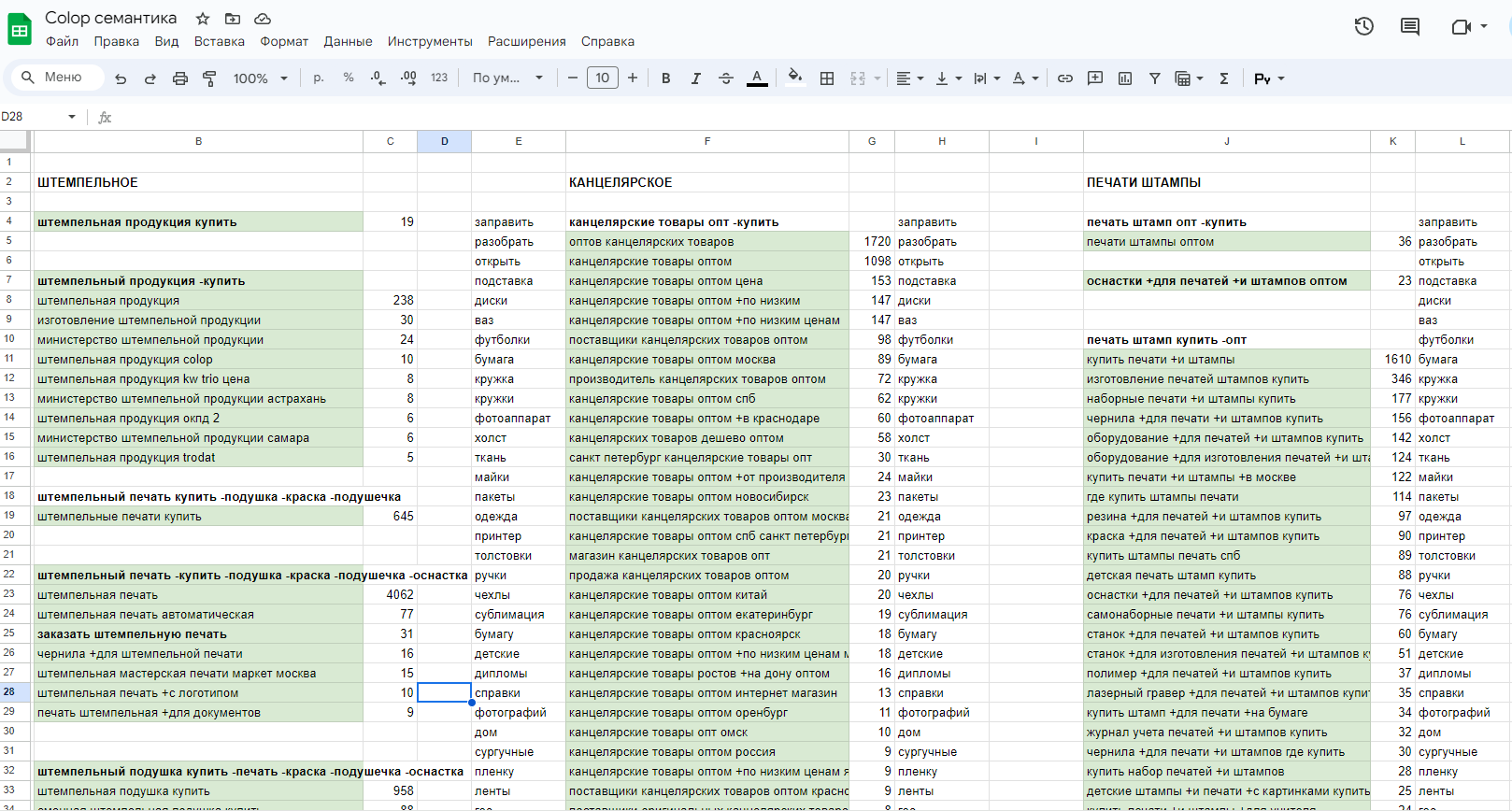Image resolution: width=1512 pixels, height=811 pixels.
Task: Open version history clock icon
Action: pyautogui.click(x=1364, y=26)
